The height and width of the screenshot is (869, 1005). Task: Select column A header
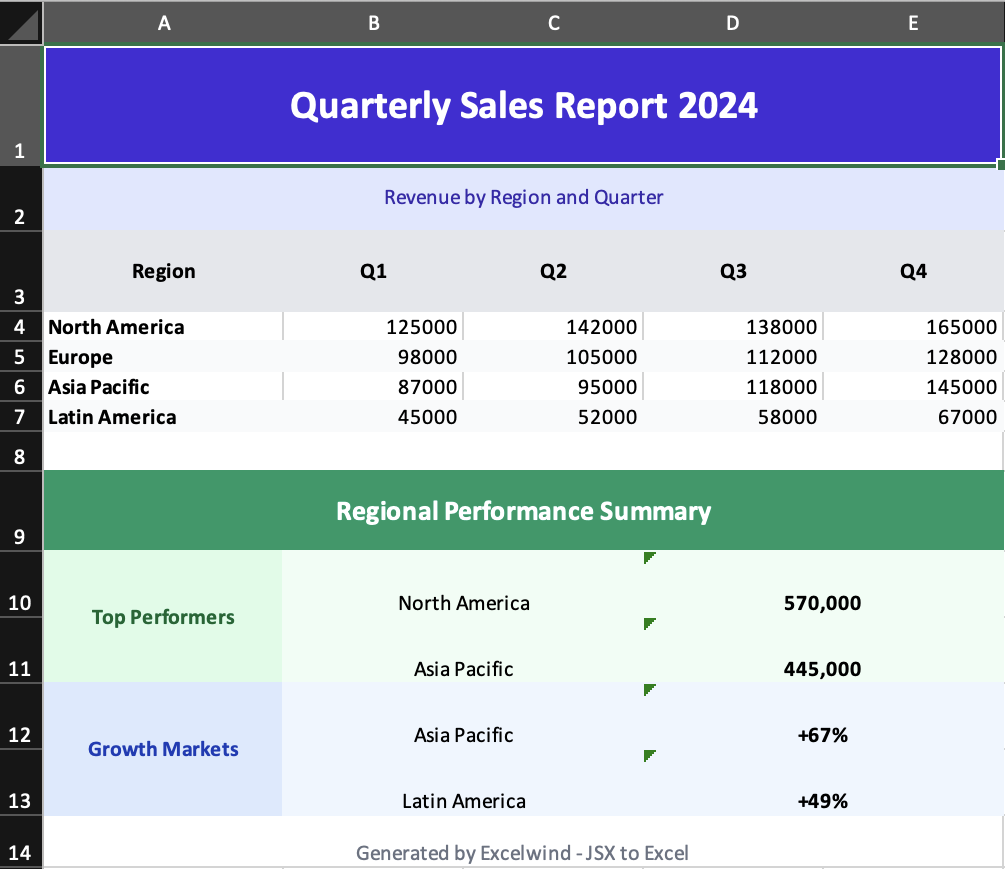coord(164,24)
